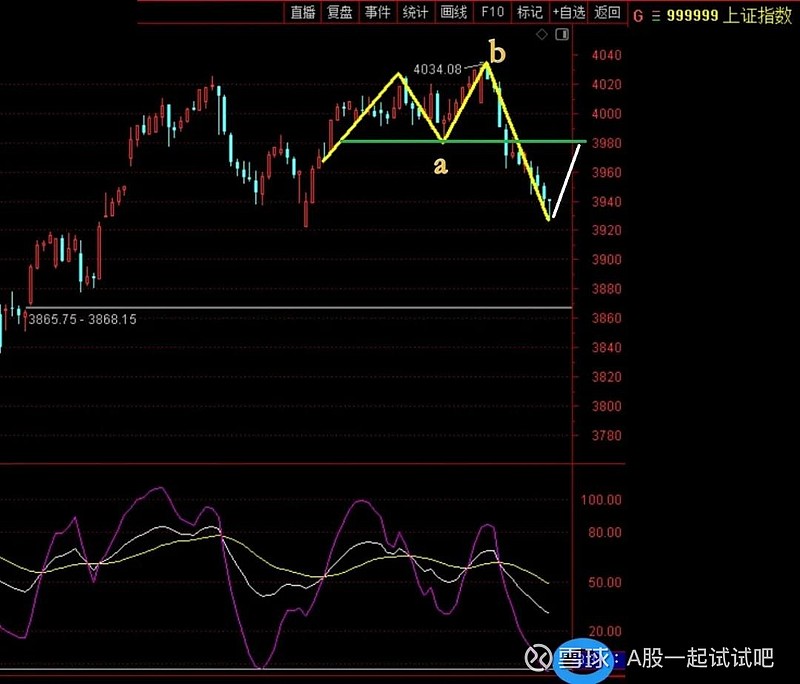Select the 999999 上证指数 title
Image resolution: width=800 pixels, height=684 pixels.
click(x=730, y=16)
